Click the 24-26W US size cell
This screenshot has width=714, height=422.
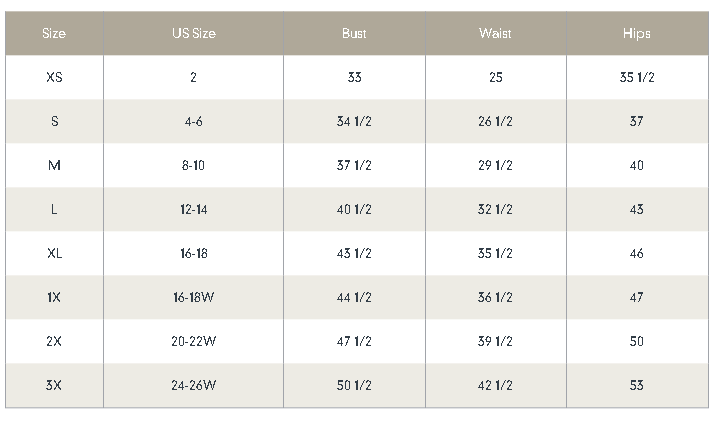point(193,385)
